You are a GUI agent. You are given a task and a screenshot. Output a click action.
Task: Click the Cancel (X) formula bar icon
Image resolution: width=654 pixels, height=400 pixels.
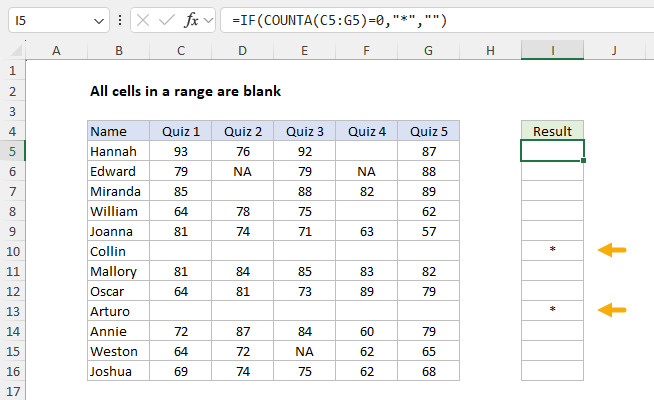[x=143, y=20]
